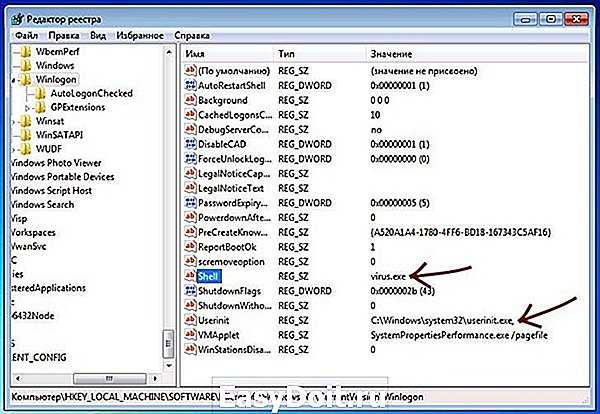This screenshot has height=414, width=600.
Task: Expand the WUDF key arrow
Action: (x=13, y=149)
